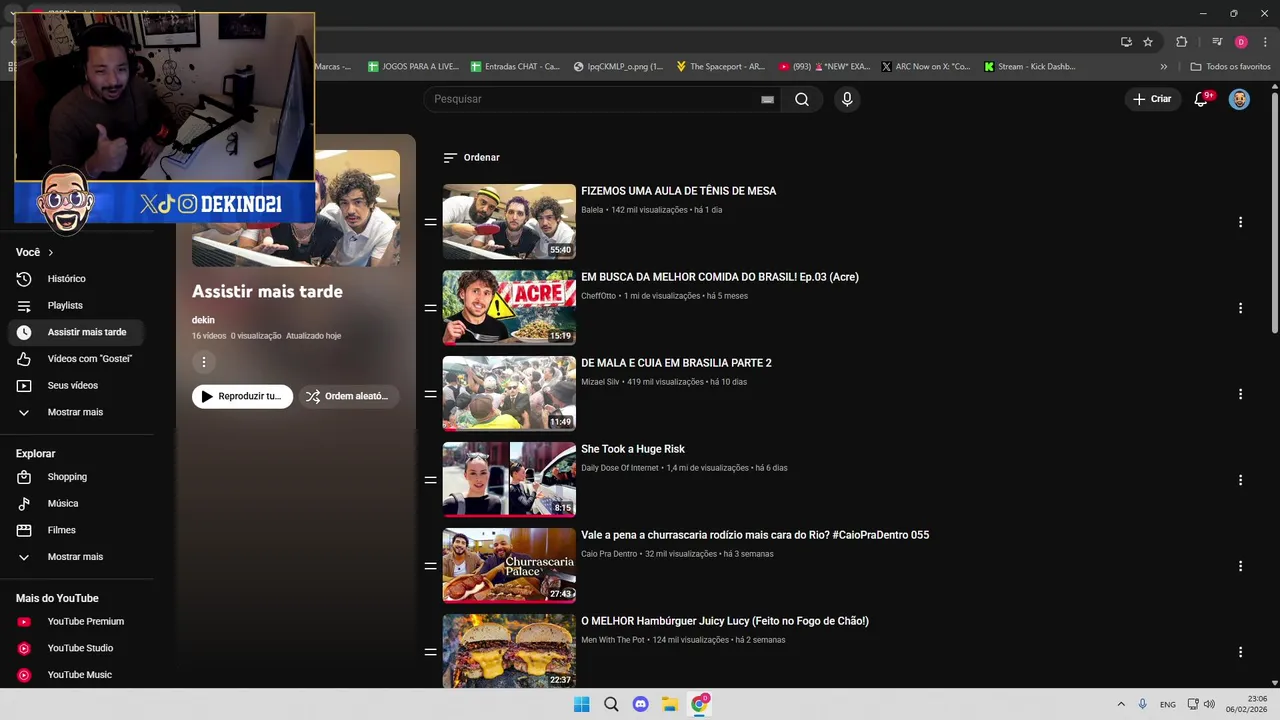The image size is (1280, 720).
Task: Click Ordem aleatória shuffle button
Action: tap(349, 396)
